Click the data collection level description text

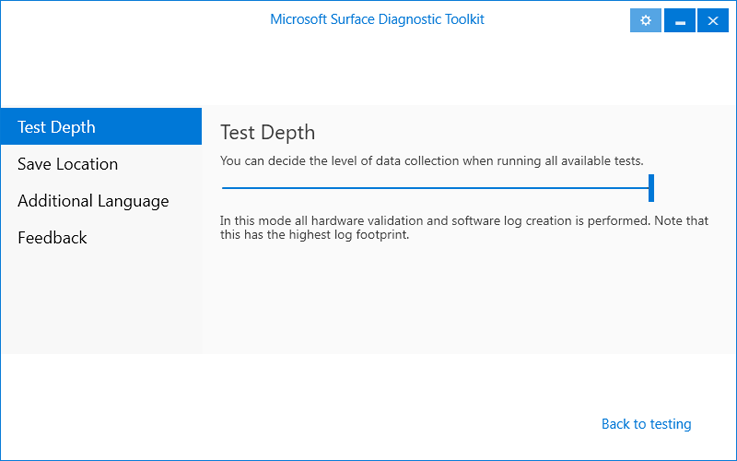pyautogui.click(x=432, y=160)
